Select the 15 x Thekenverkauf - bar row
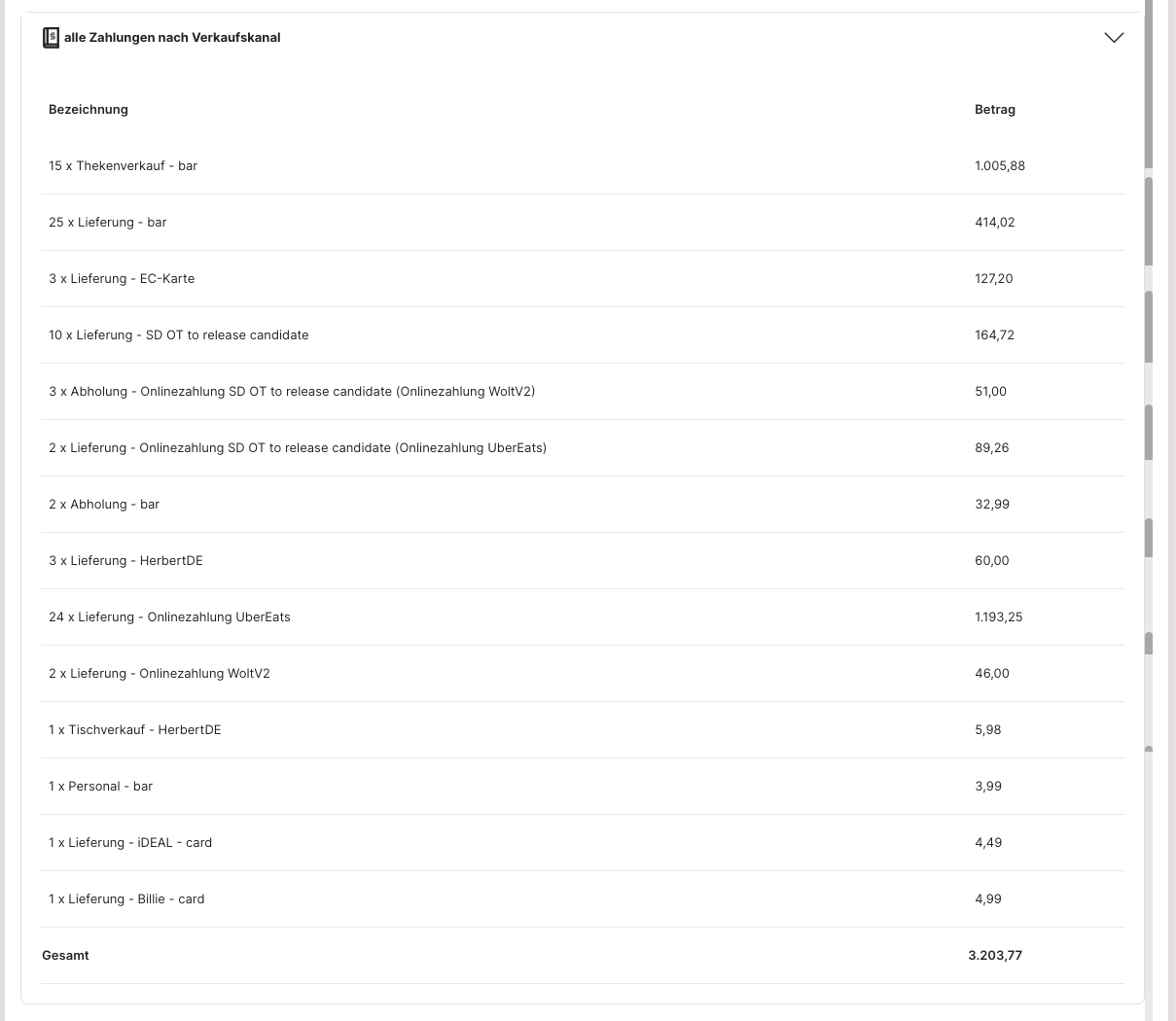 [x=124, y=166]
